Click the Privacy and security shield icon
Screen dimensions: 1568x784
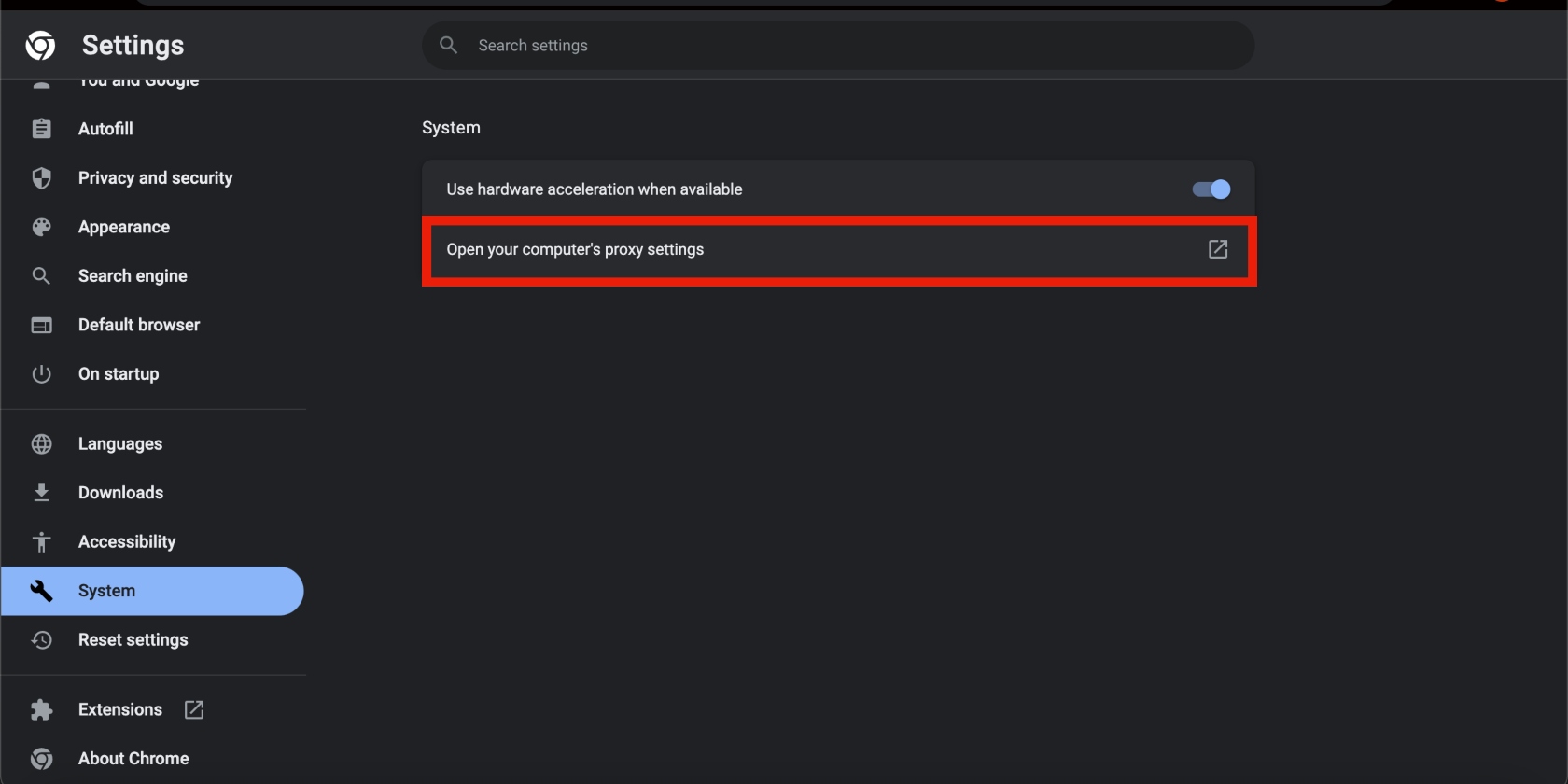tap(41, 178)
